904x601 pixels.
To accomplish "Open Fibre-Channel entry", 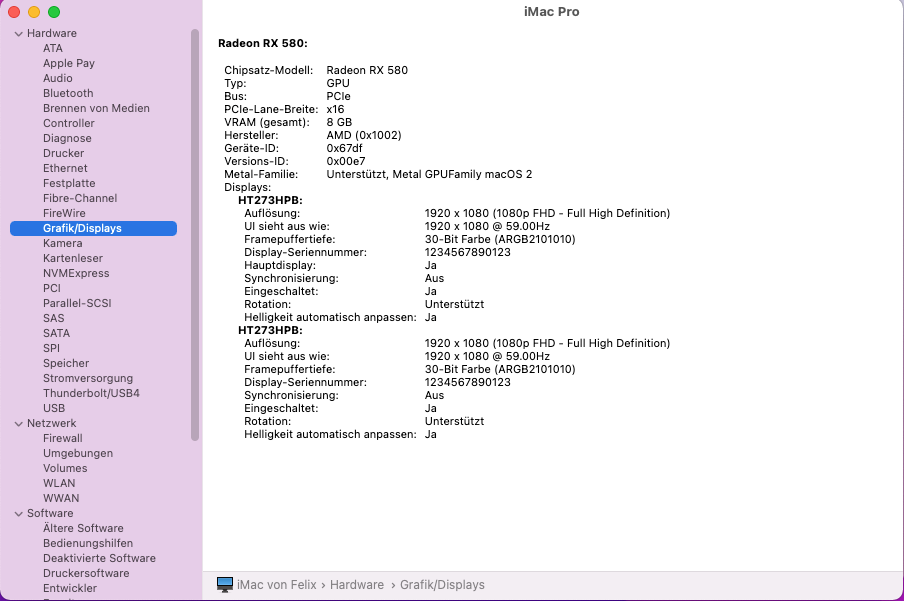I will (80, 198).
